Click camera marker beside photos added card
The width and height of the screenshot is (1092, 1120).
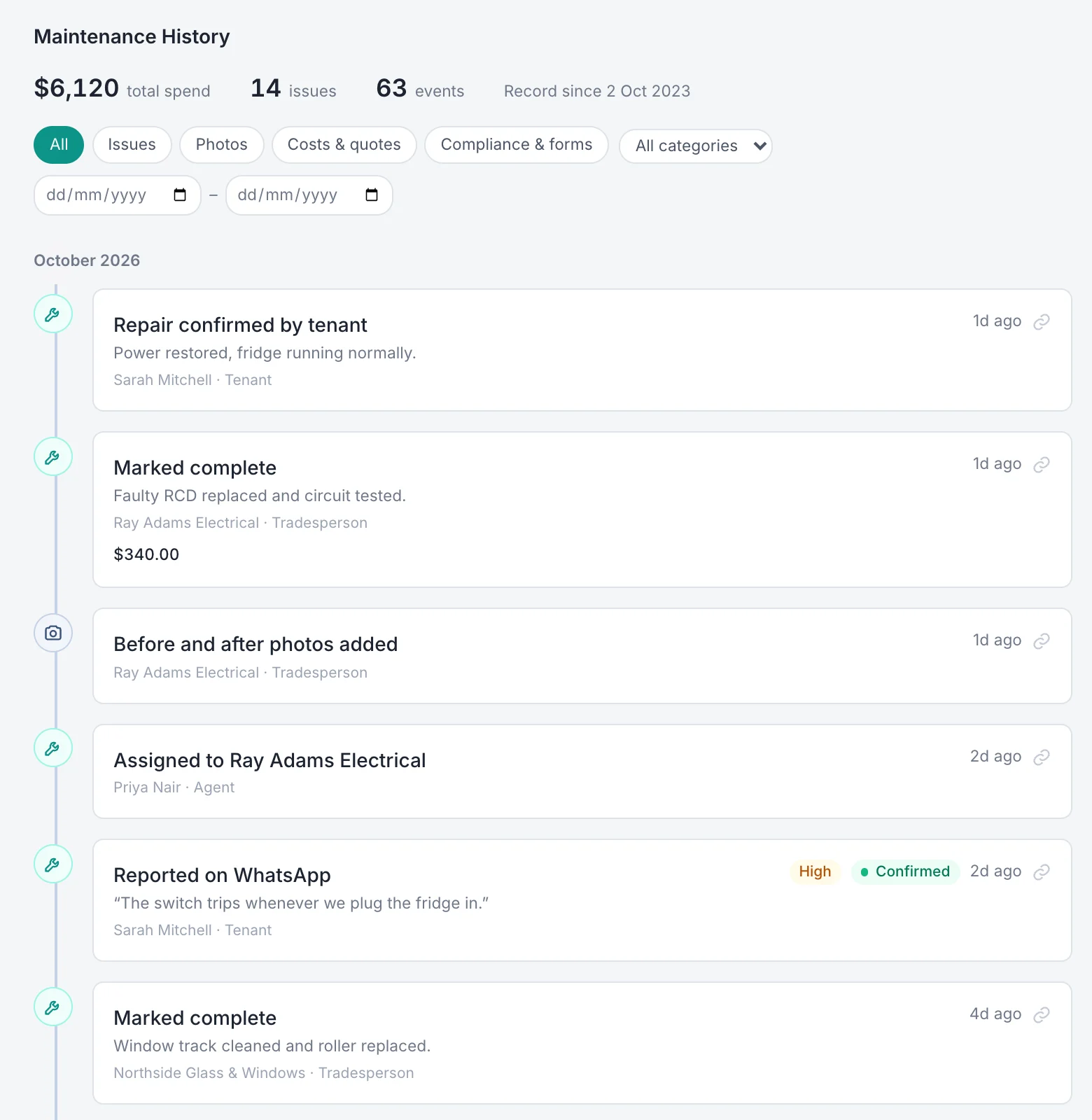(x=53, y=633)
